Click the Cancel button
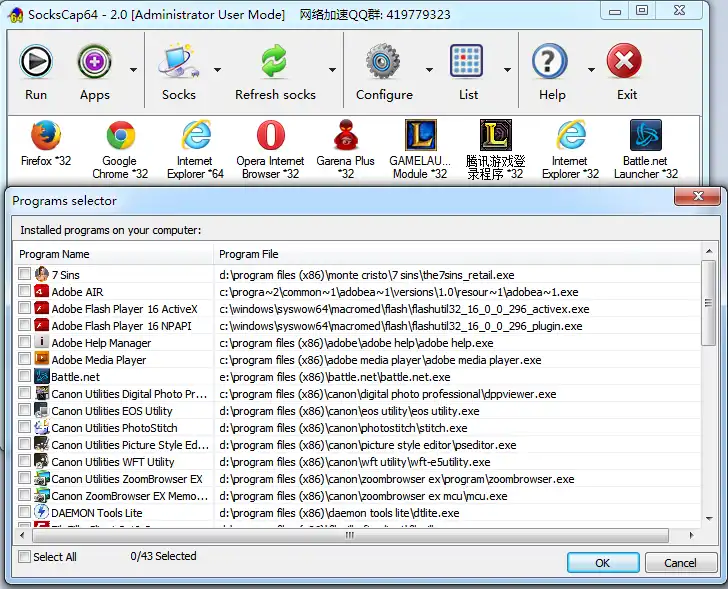 [x=680, y=563]
